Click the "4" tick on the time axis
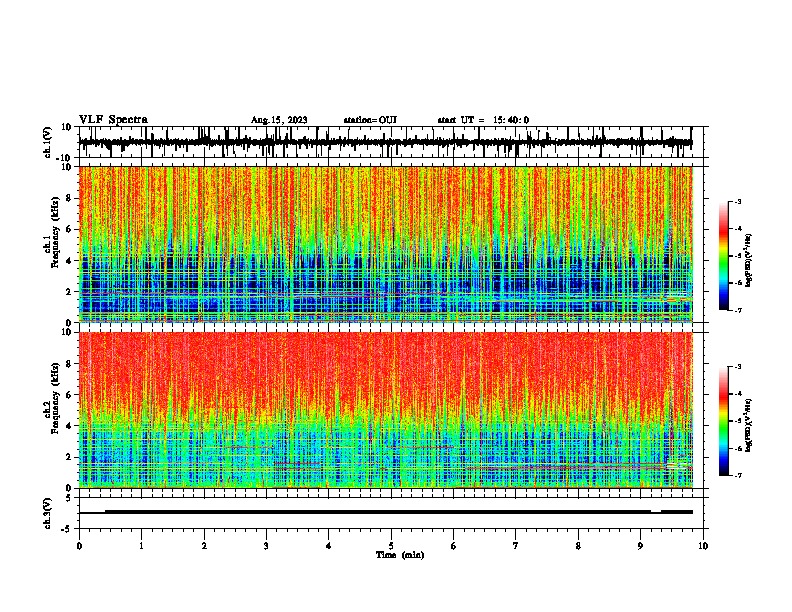 coord(328,546)
